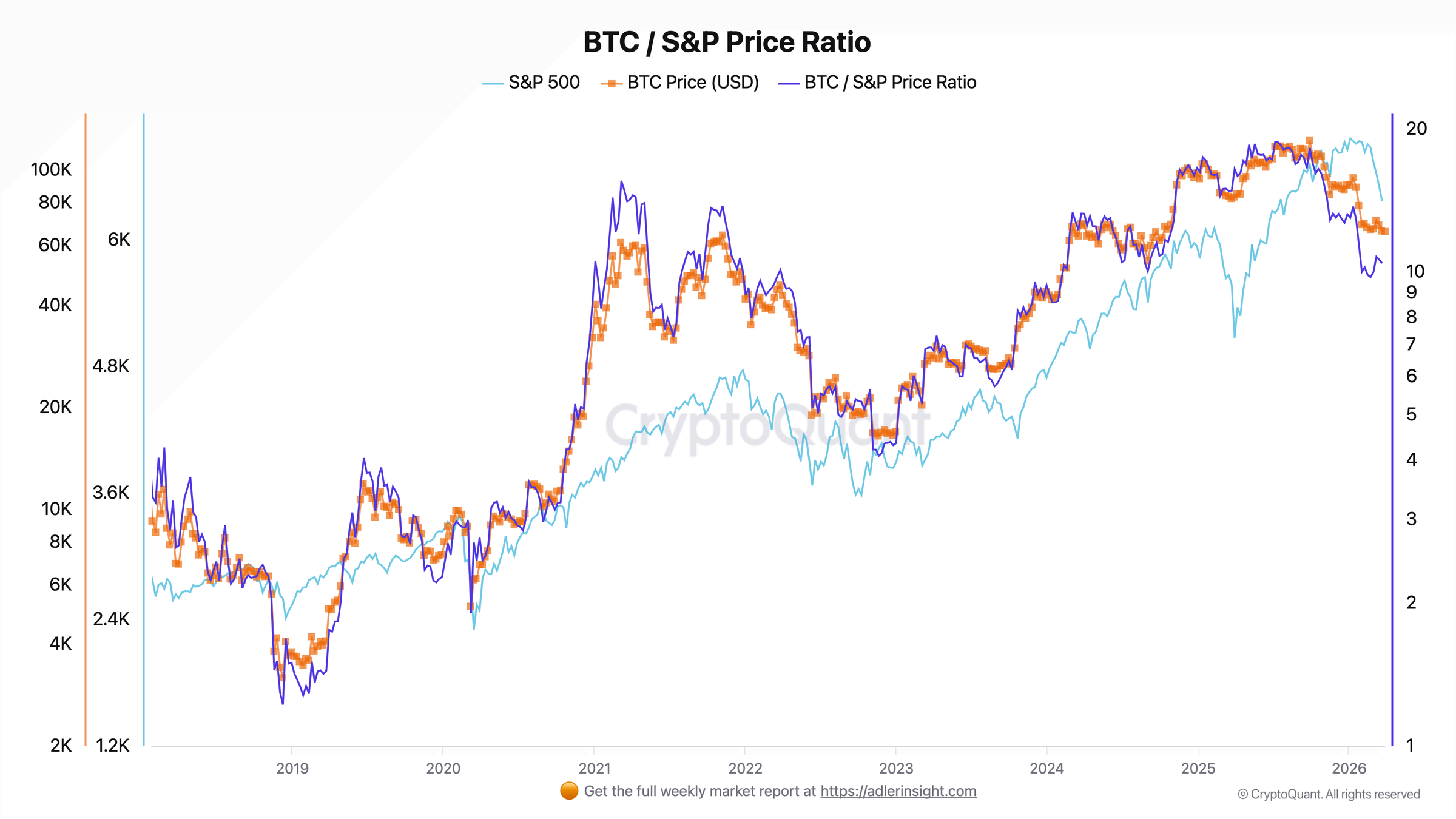Click the orange circle icon beside report text
The image size is (1456, 819).
[569, 791]
